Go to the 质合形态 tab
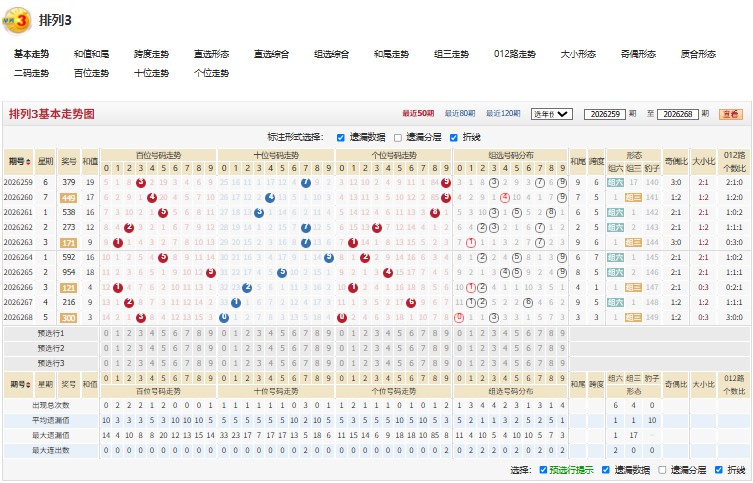This screenshot has height=483, width=753. 698,54
